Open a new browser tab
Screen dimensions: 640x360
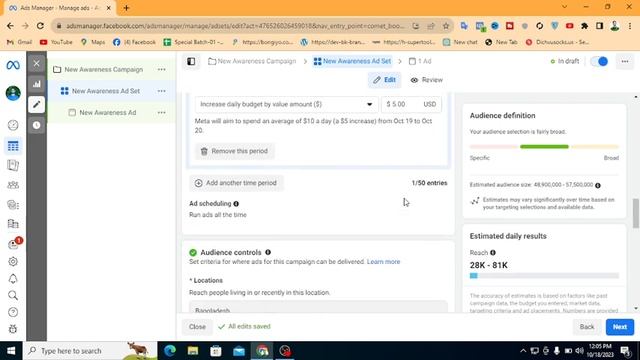click(x=126, y=8)
